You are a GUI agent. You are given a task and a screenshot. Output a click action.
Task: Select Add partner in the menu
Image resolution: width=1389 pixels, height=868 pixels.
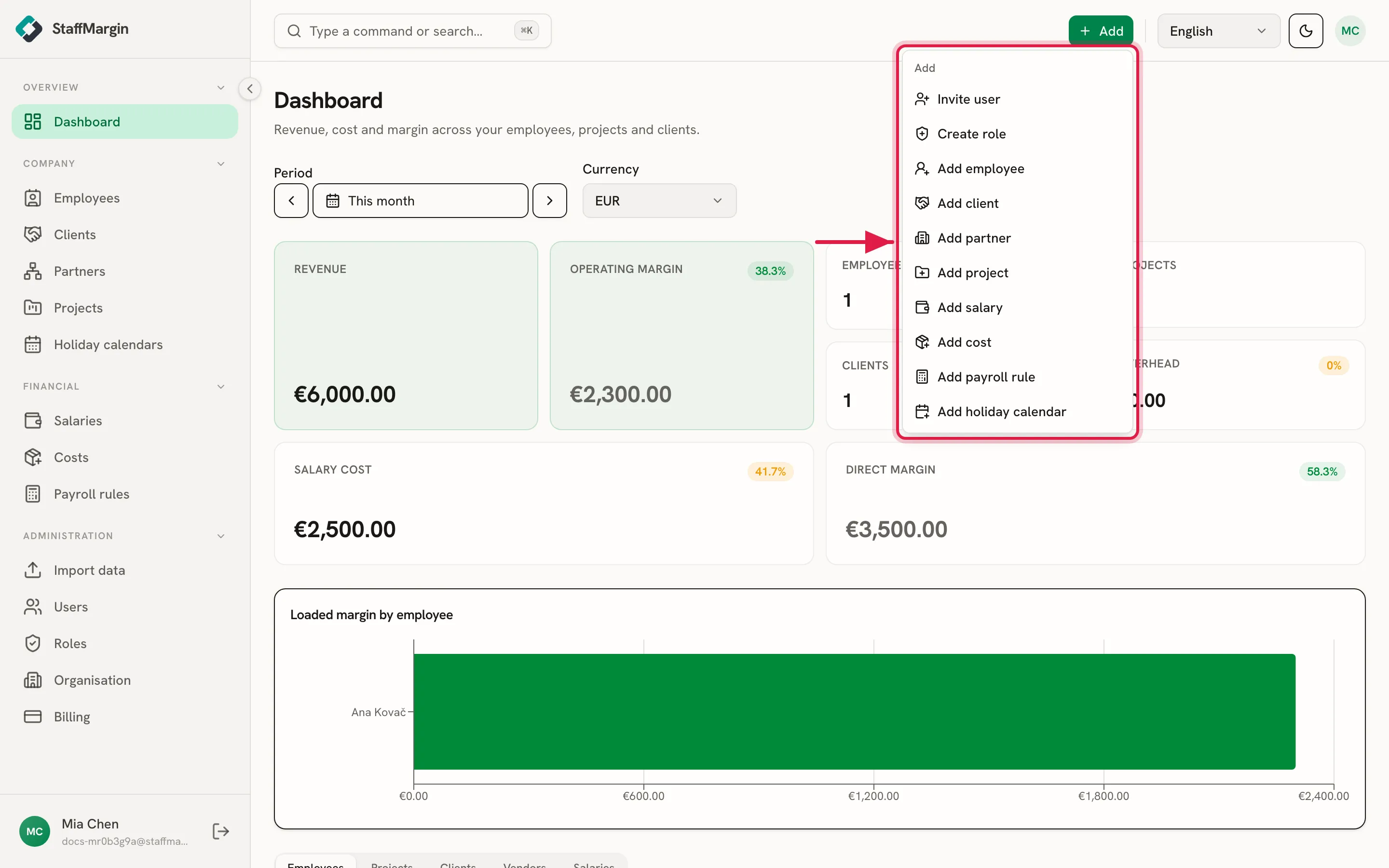[x=1017, y=238]
